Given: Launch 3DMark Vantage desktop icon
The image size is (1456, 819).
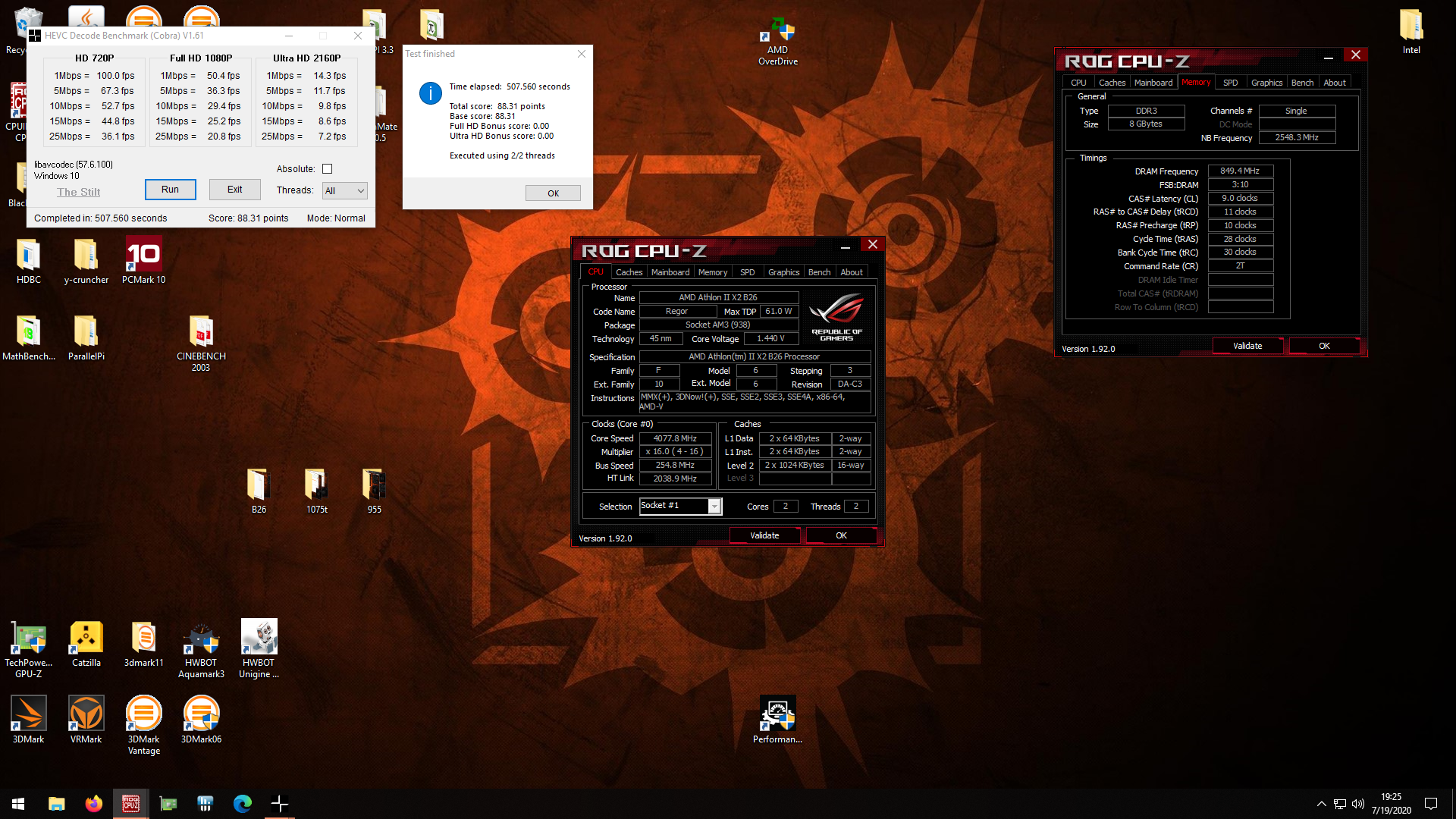Looking at the screenshot, I should click(143, 726).
